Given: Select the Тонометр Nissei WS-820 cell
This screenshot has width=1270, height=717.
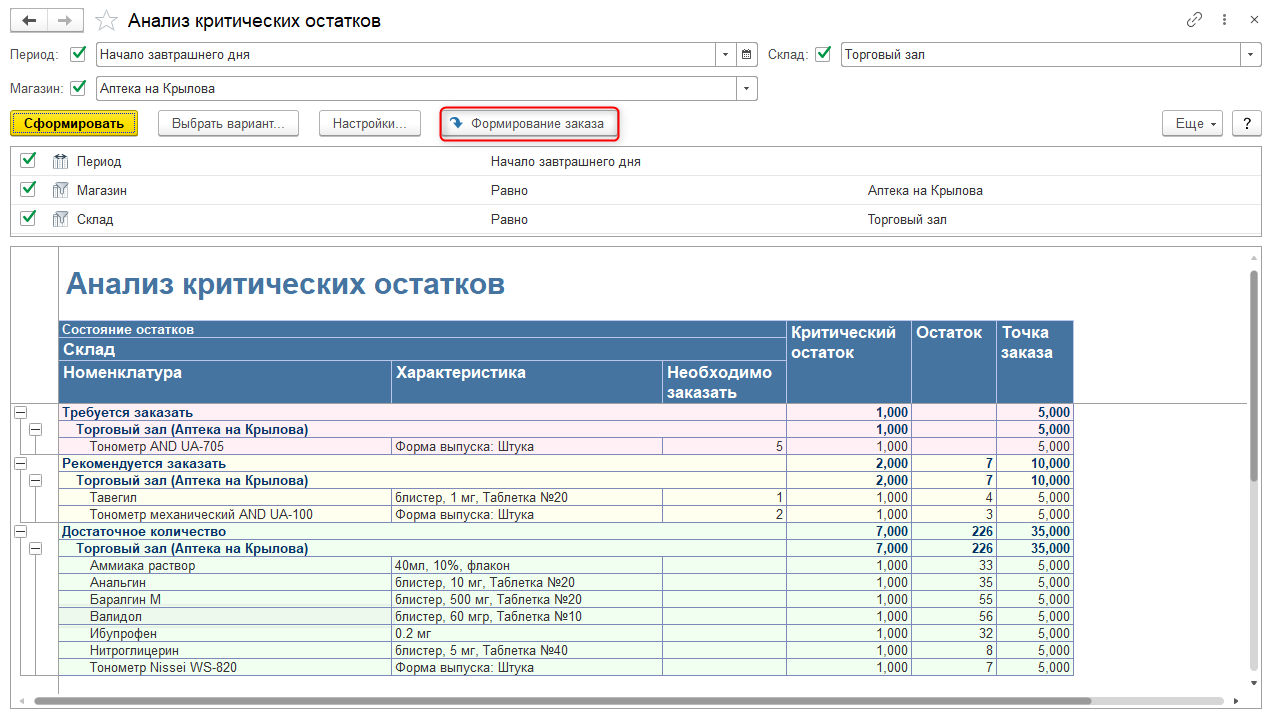Looking at the screenshot, I should pos(225,667).
